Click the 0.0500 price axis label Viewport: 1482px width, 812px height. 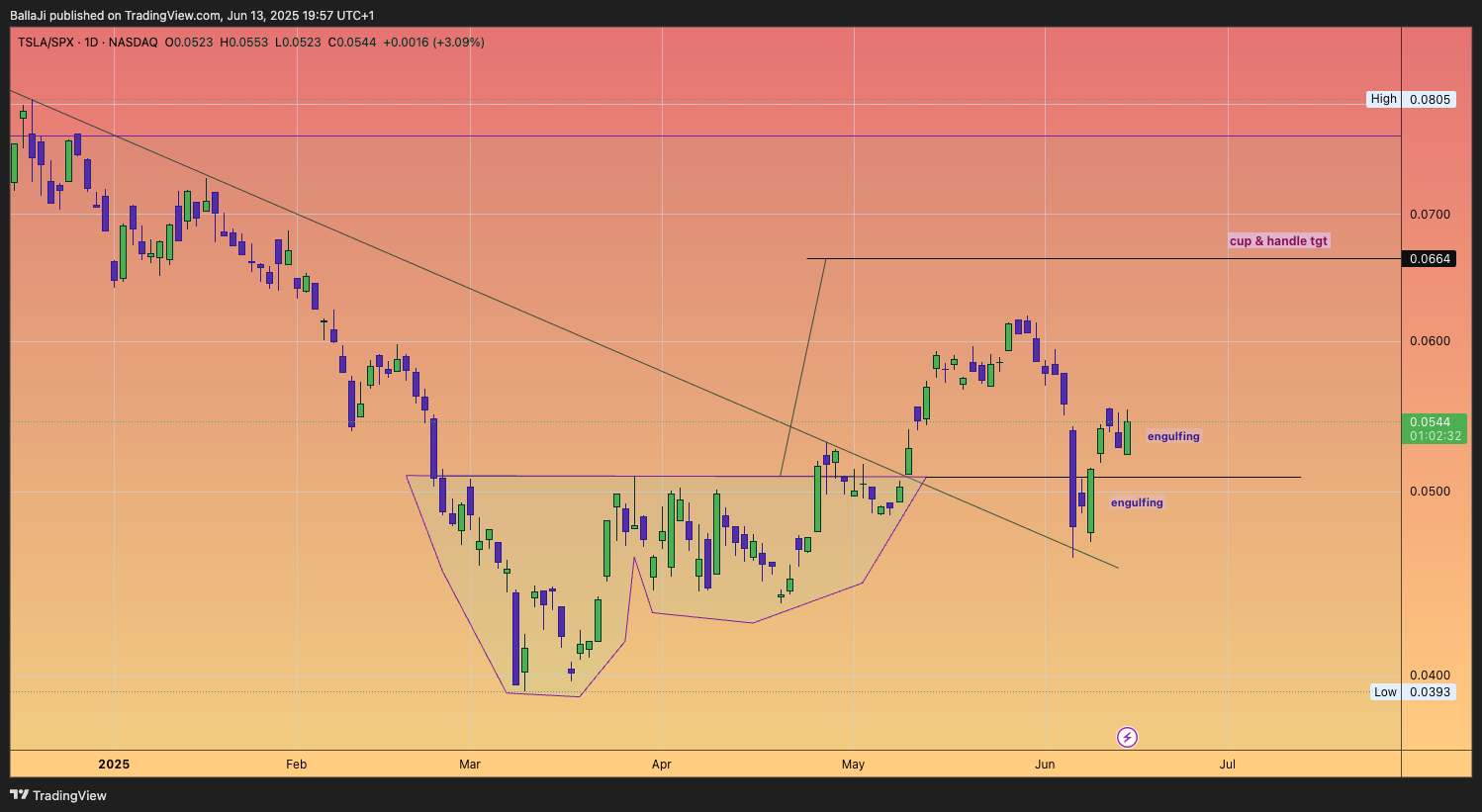tap(1430, 492)
